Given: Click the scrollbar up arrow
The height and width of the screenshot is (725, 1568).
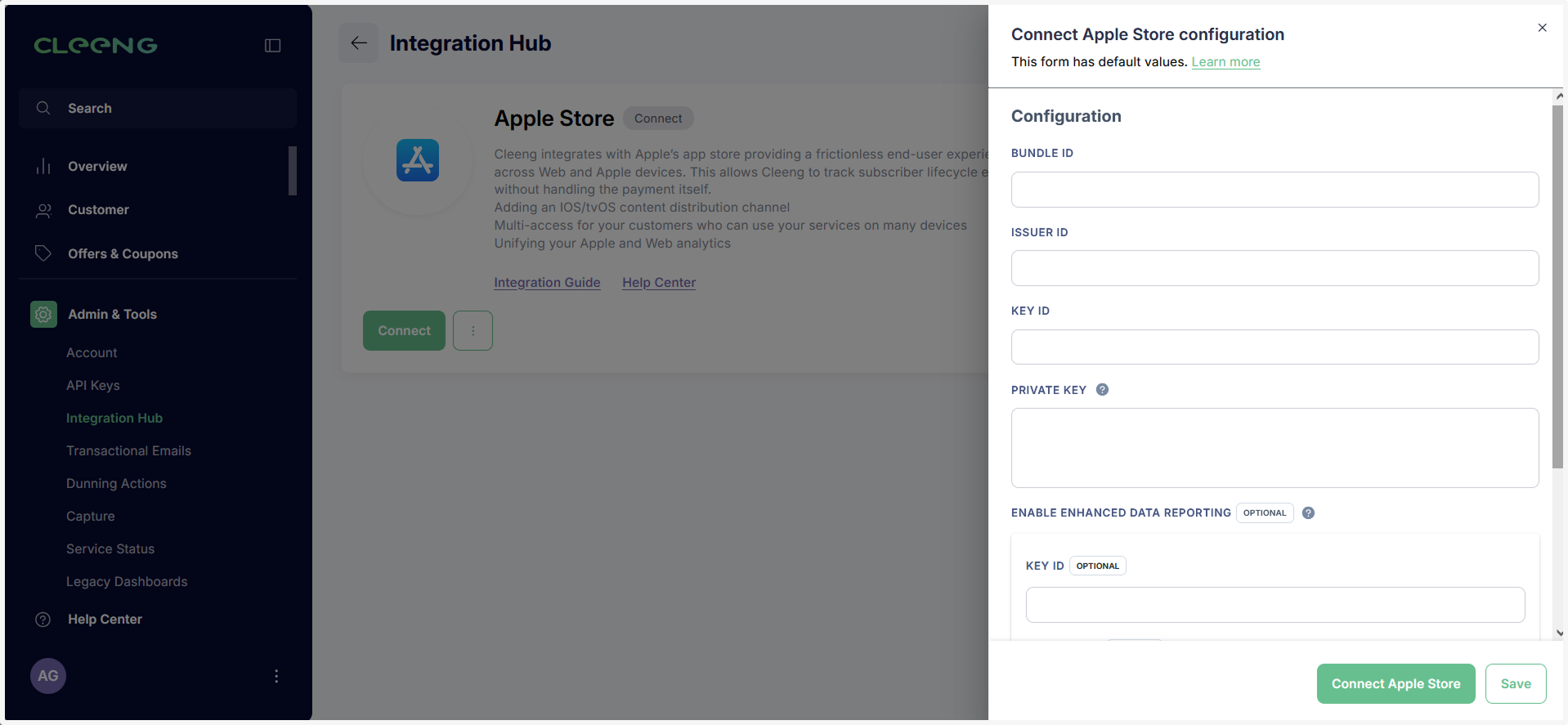Looking at the screenshot, I should pyautogui.click(x=1559, y=96).
